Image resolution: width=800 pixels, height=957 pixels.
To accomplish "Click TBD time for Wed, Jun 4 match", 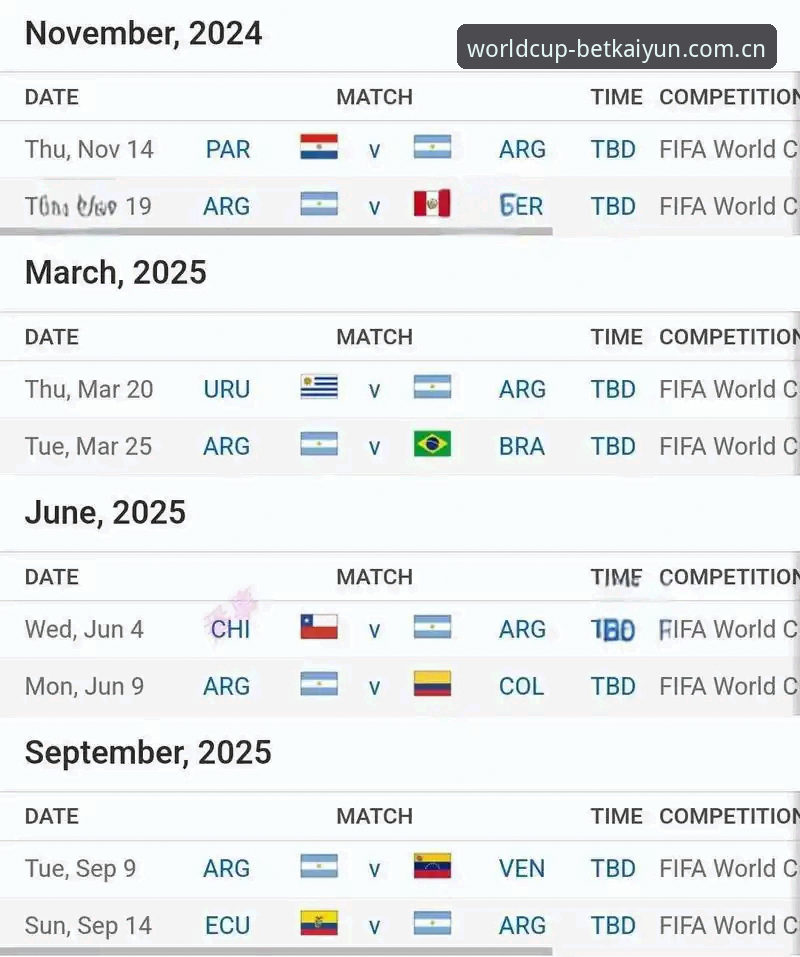I will (x=613, y=630).
